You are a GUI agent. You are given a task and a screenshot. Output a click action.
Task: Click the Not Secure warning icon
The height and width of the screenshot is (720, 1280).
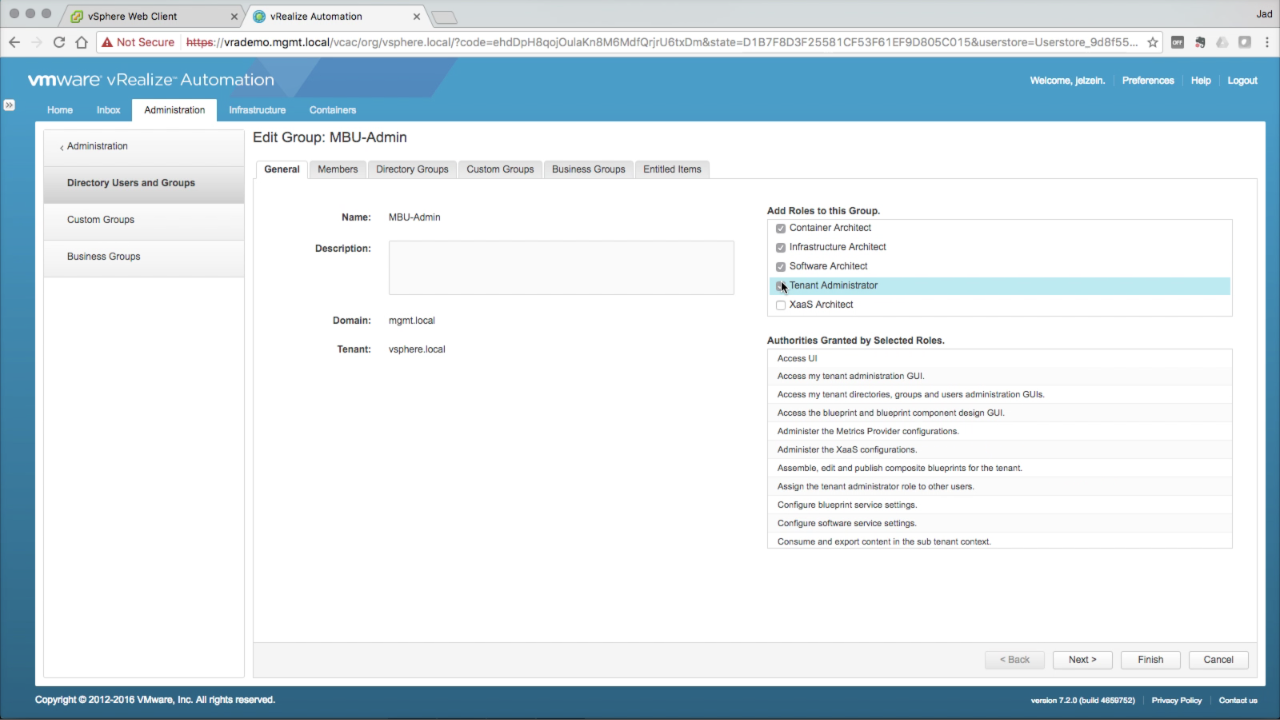pyautogui.click(x=106, y=42)
